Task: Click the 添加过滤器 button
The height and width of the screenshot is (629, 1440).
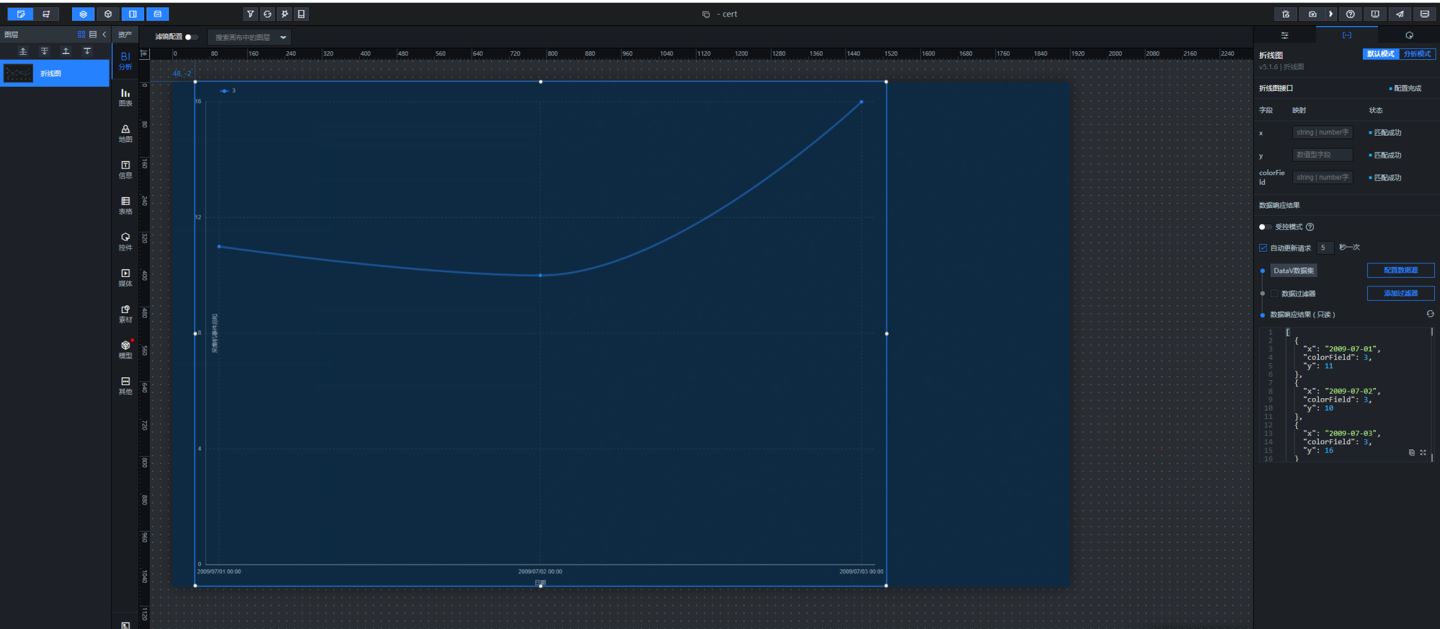Action: tap(1400, 293)
